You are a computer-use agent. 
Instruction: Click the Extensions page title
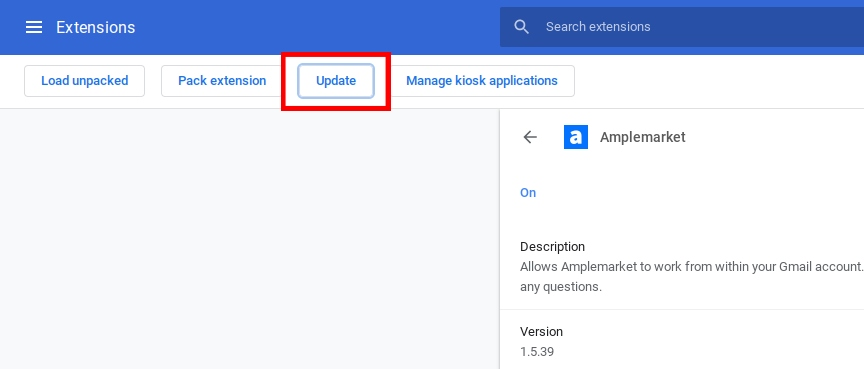point(95,27)
